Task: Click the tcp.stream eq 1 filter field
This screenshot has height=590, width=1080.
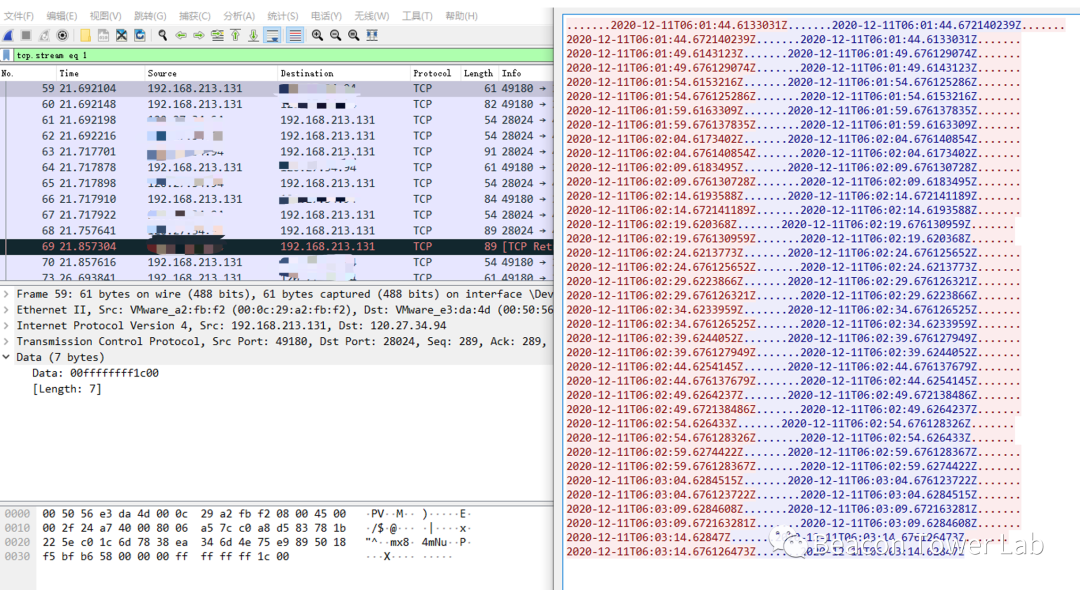Action: pyautogui.click(x=282, y=55)
